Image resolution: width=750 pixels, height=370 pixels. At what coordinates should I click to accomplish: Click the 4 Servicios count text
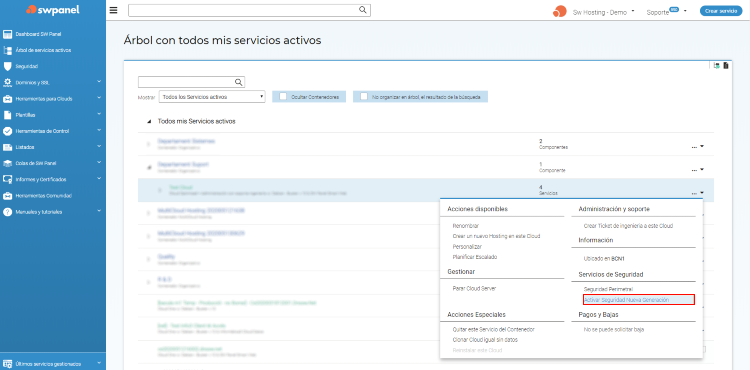click(548, 191)
